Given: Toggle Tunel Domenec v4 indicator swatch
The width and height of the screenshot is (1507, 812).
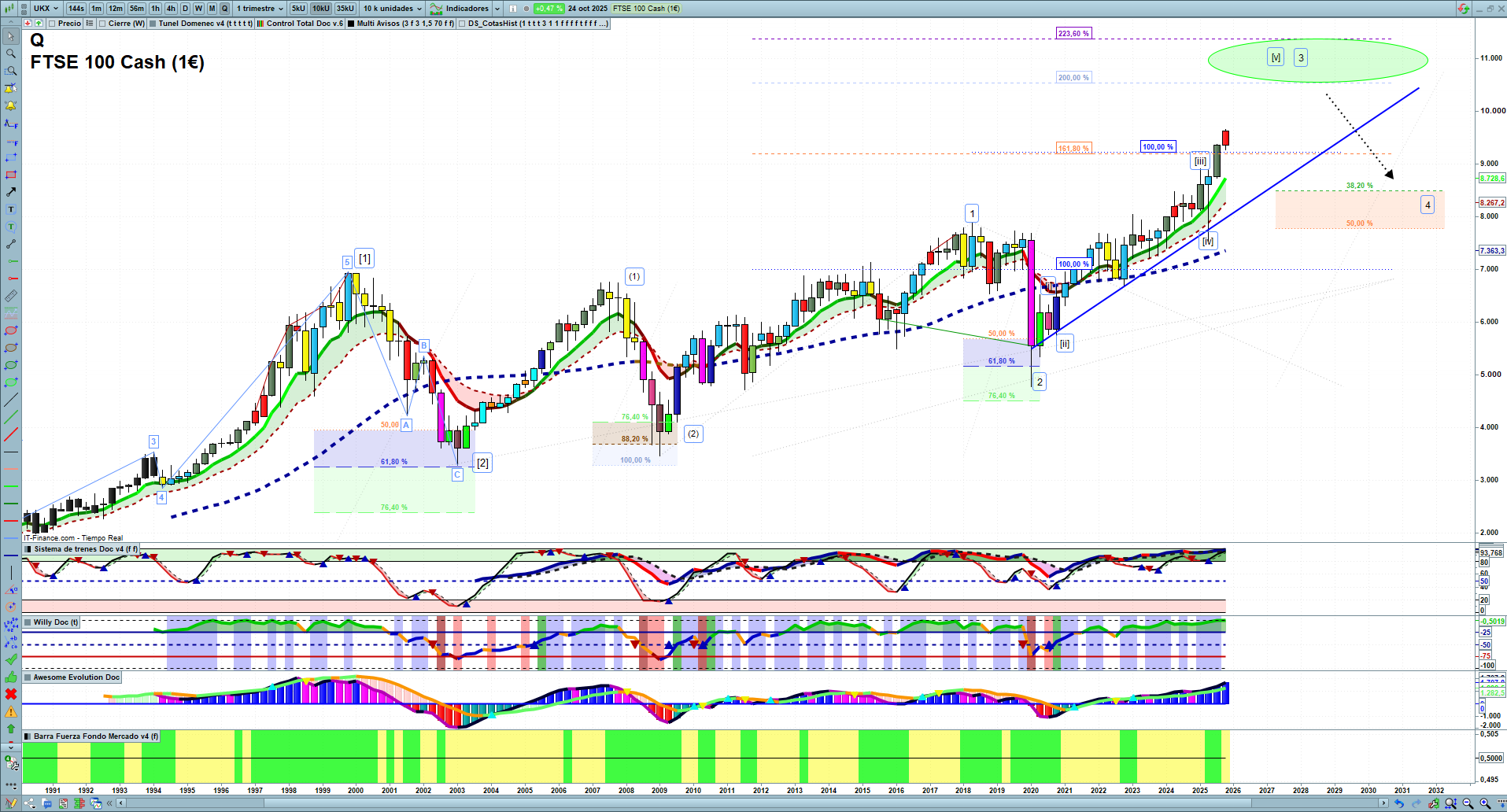Looking at the screenshot, I should [153, 24].
